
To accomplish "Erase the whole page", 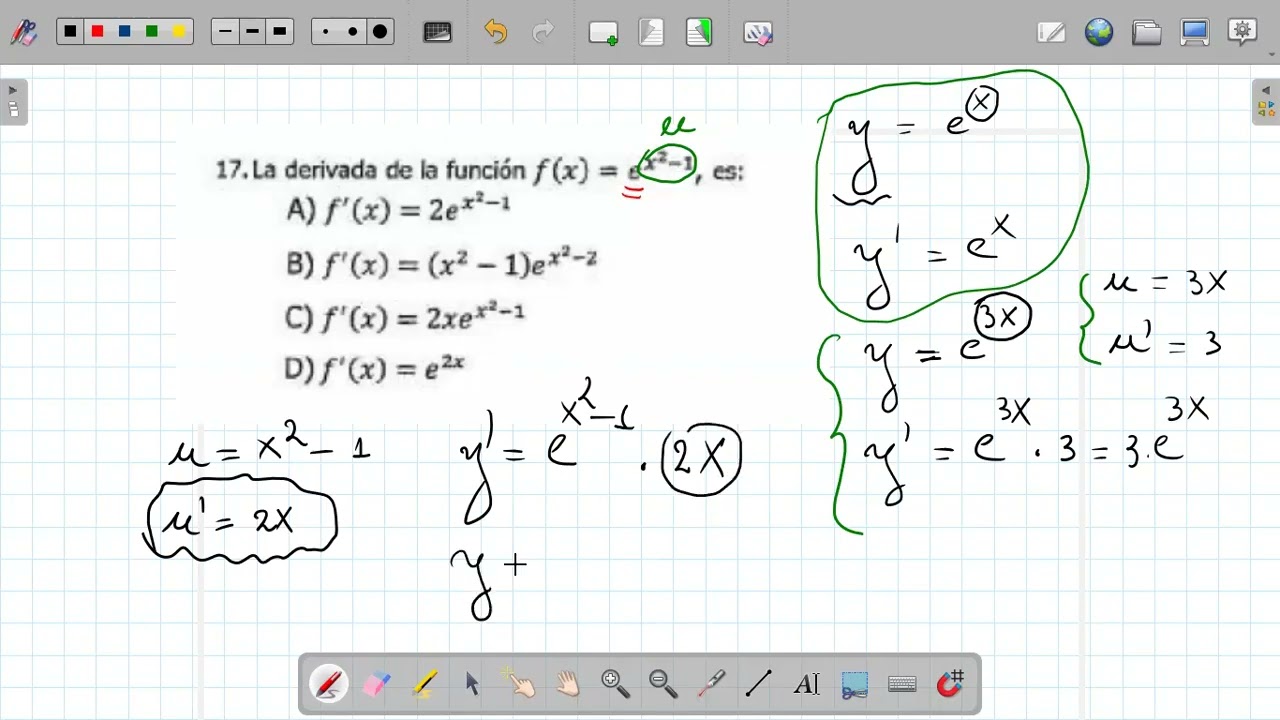I will pyautogui.click(x=758, y=33).
